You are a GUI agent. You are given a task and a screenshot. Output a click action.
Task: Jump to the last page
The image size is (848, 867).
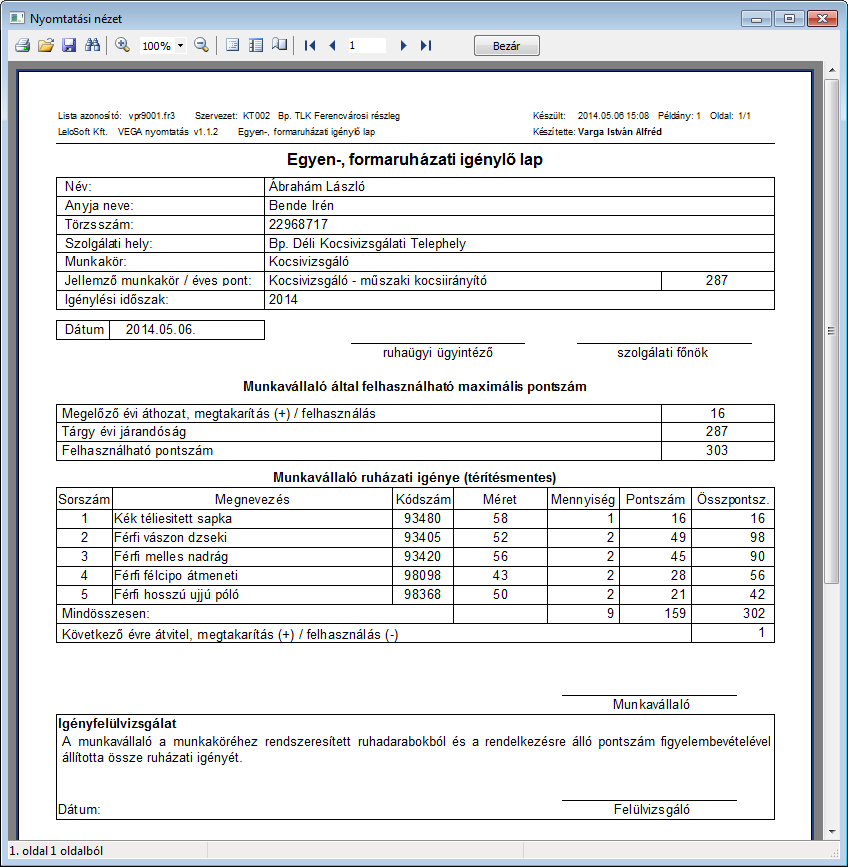426,45
